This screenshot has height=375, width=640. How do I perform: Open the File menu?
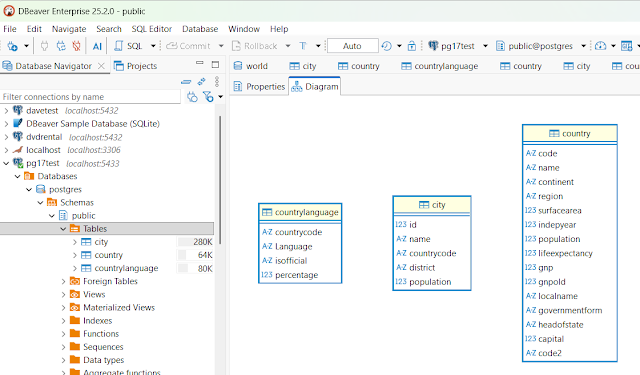[10, 29]
